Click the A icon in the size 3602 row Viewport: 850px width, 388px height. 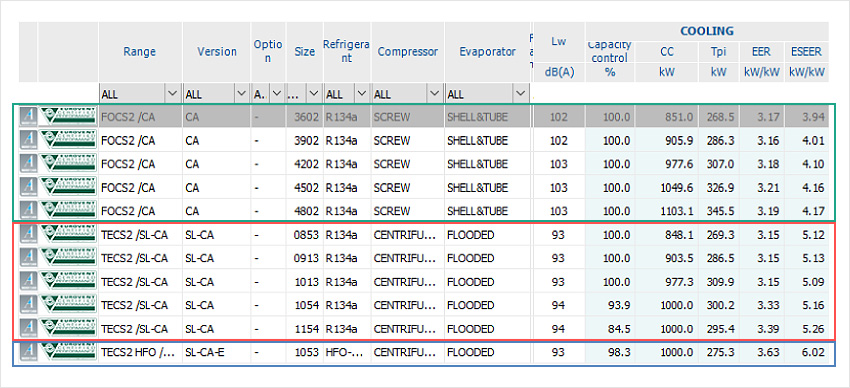coord(28,117)
